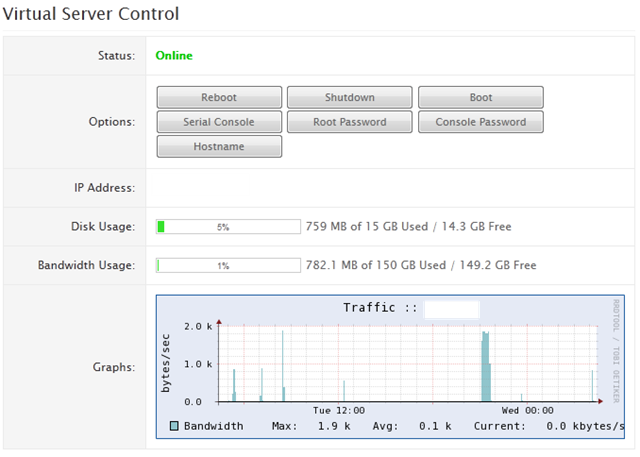Click the Bandwidth legend color square
Viewport: 640px width, 457px height.
[x=174, y=426]
